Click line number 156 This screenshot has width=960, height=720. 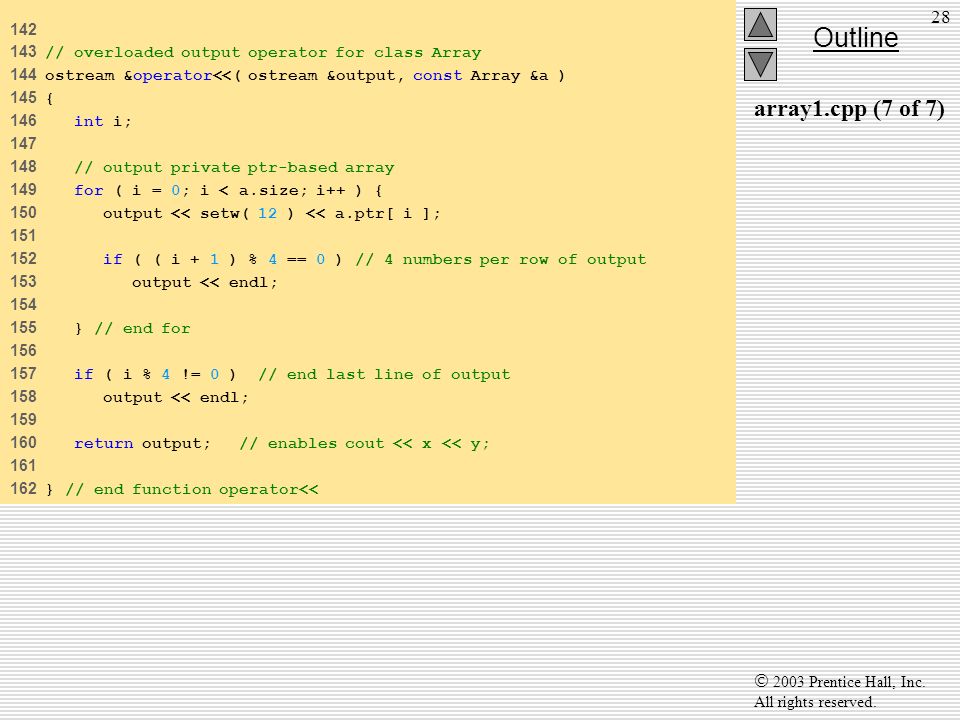click(23, 351)
